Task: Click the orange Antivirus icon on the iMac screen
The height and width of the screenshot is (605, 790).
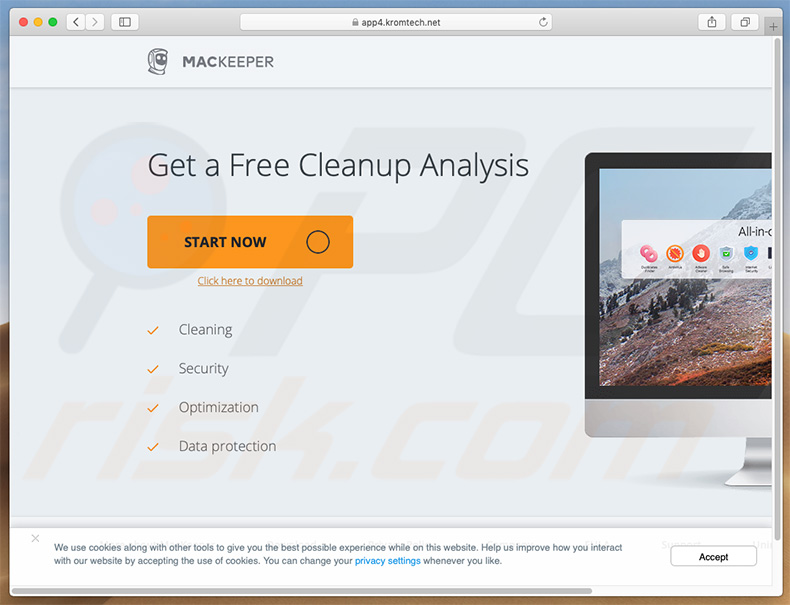Action: [675, 253]
